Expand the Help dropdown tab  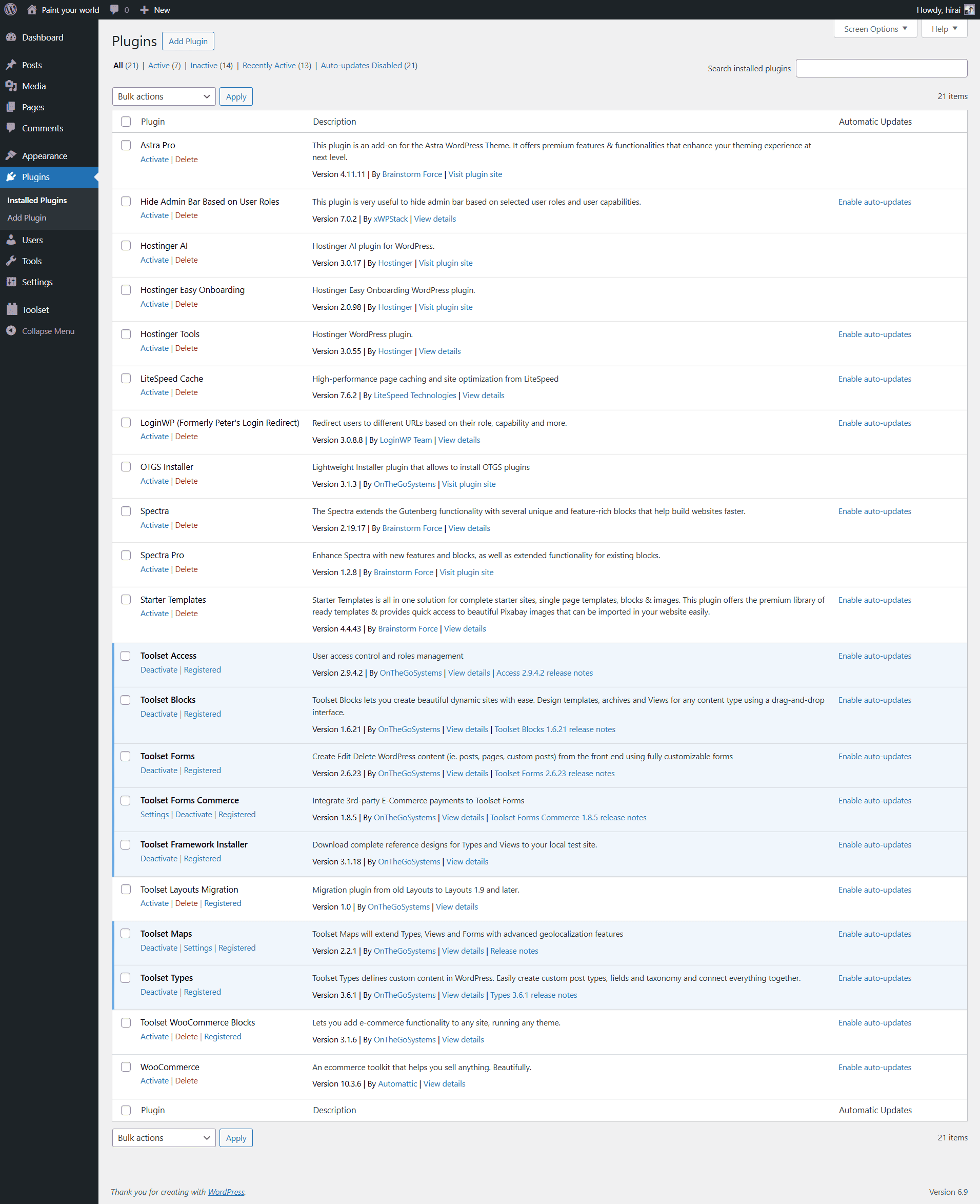pos(943,29)
